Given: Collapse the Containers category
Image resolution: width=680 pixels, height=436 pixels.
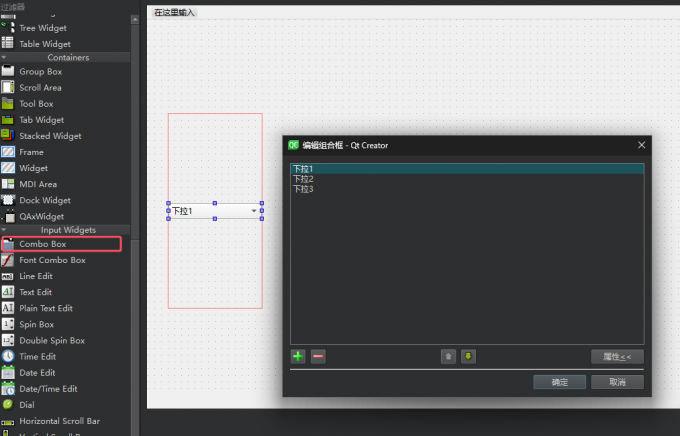Looking at the screenshot, I should pyautogui.click(x=4, y=58).
